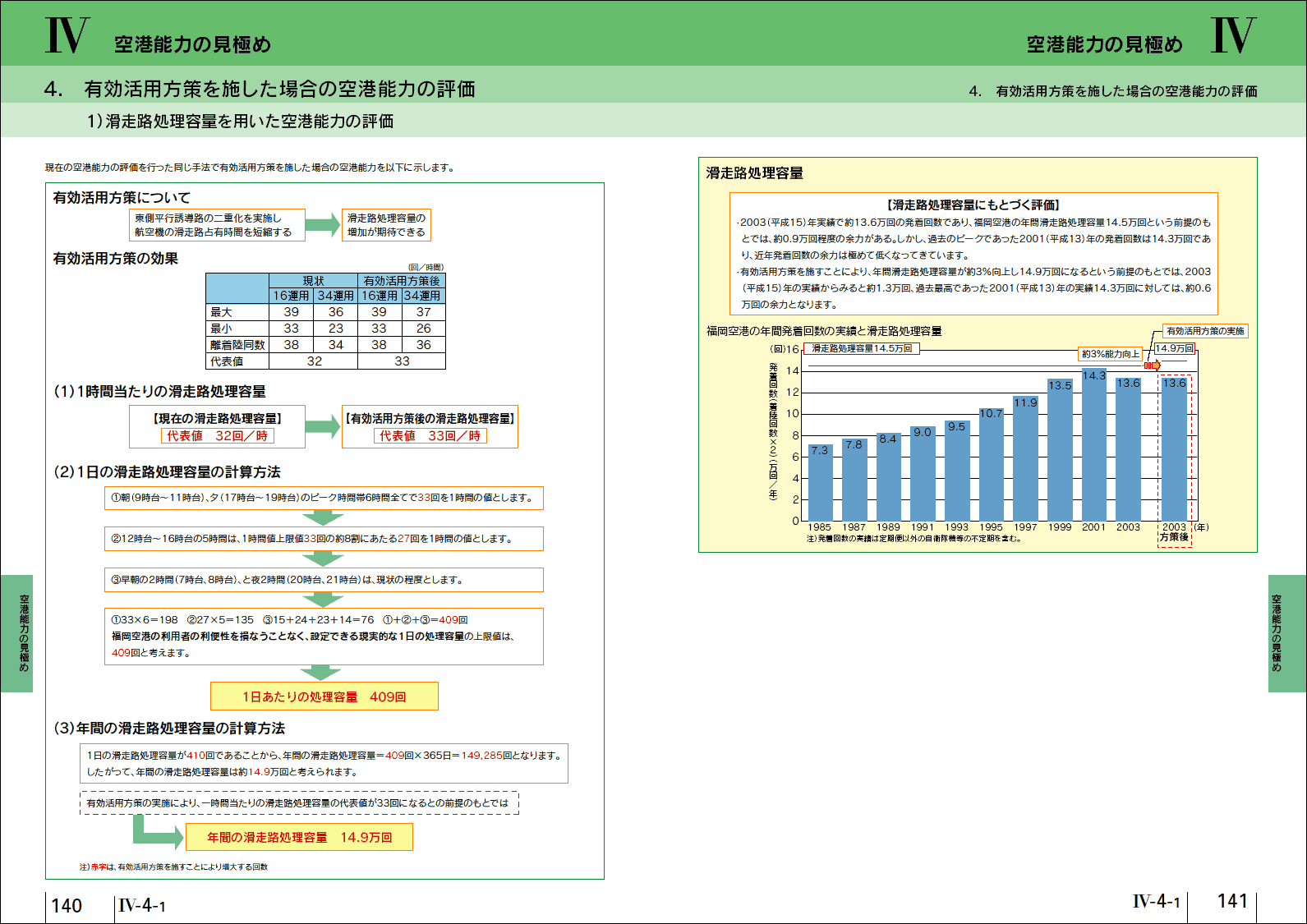Click step ② about 12時台~16時台の5時間

[x=324, y=539]
